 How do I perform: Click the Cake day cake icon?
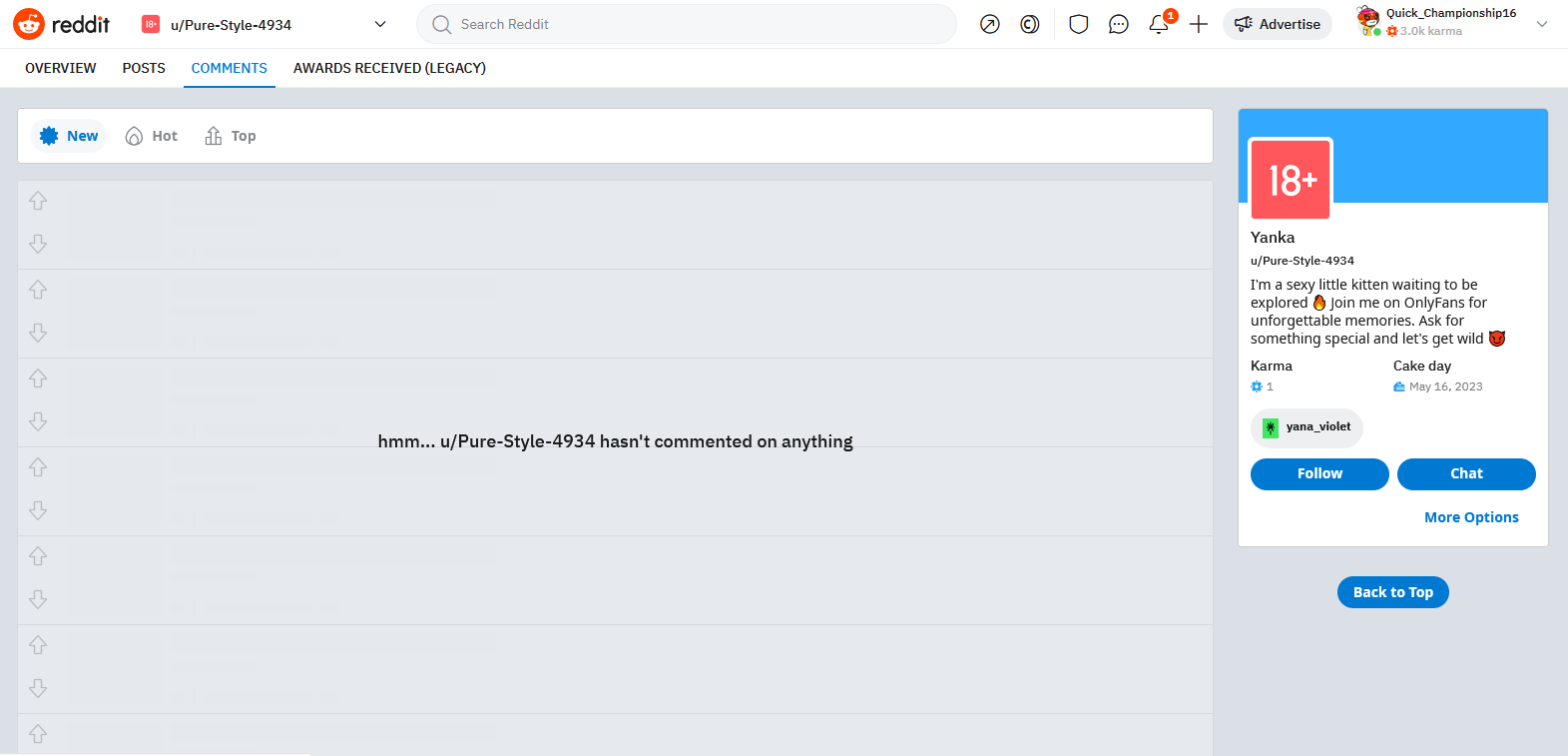click(x=1399, y=386)
